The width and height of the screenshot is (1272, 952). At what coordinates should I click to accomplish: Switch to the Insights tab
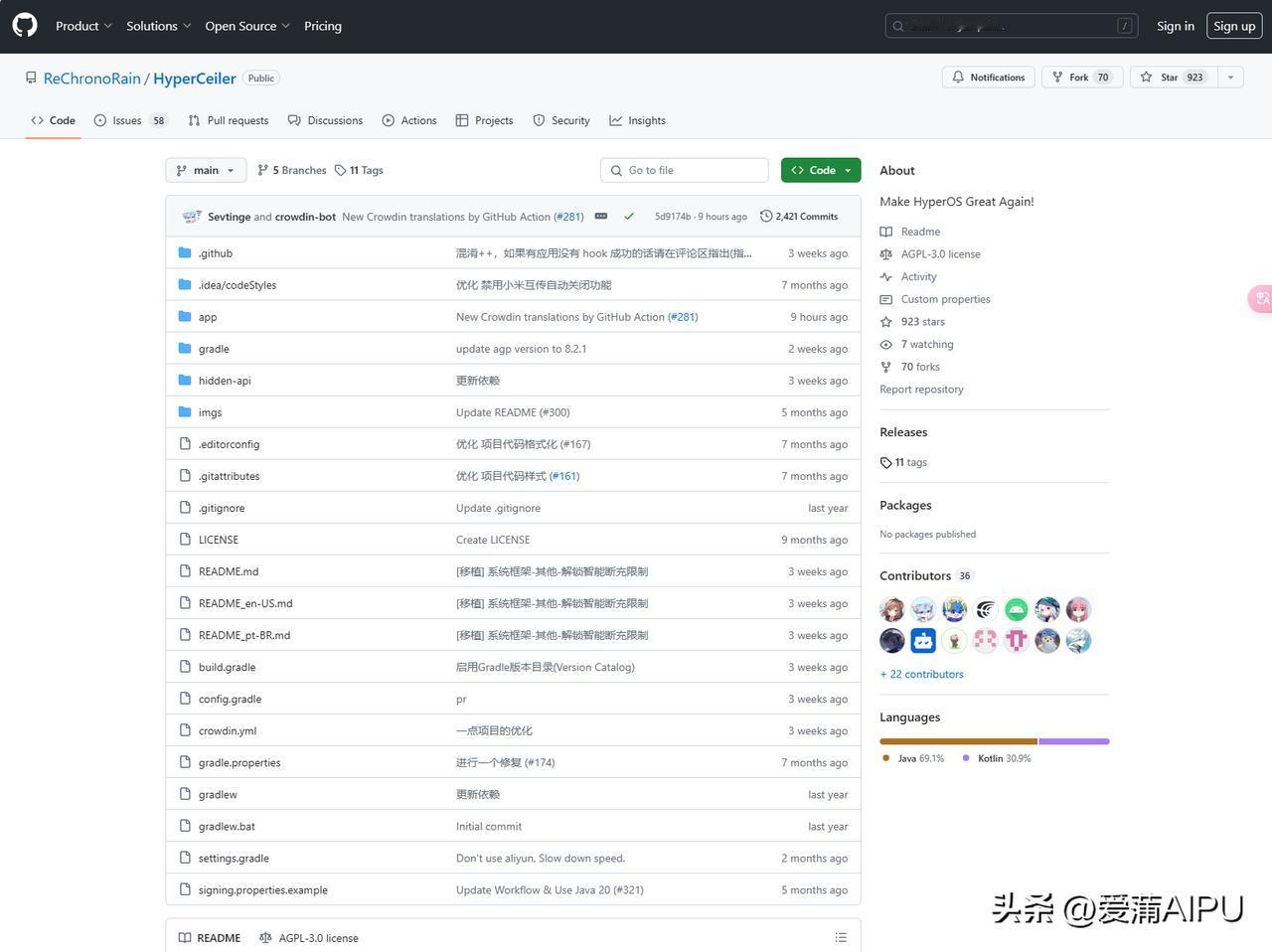[x=638, y=120]
